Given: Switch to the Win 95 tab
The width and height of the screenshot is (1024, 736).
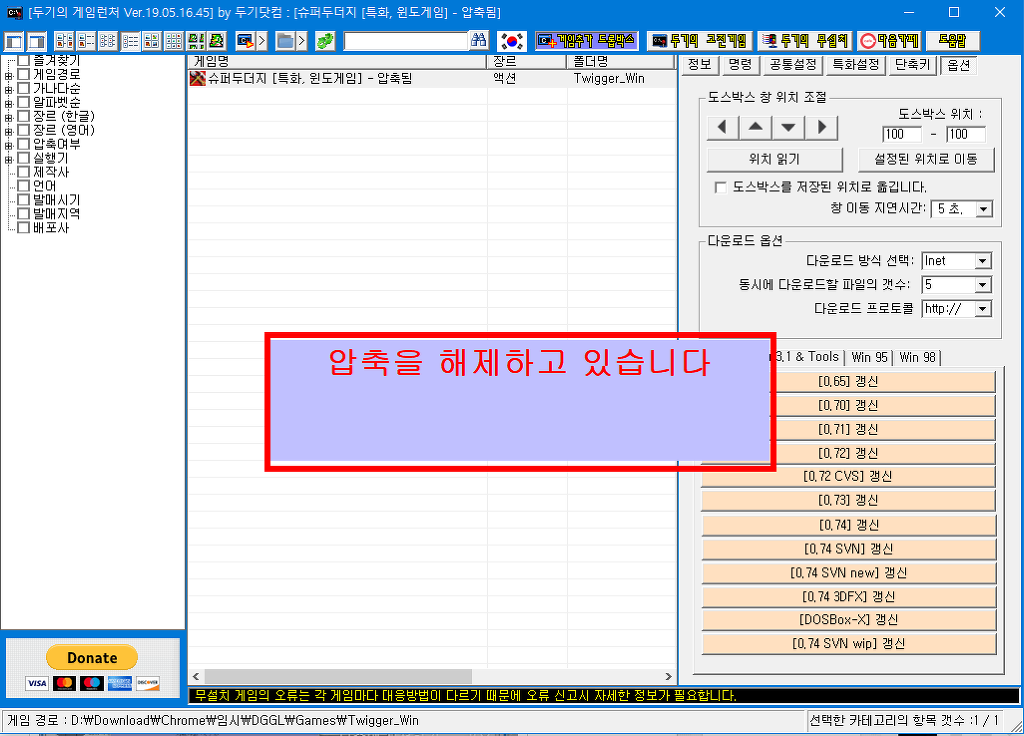Looking at the screenshot, I should tap(869, 357).
